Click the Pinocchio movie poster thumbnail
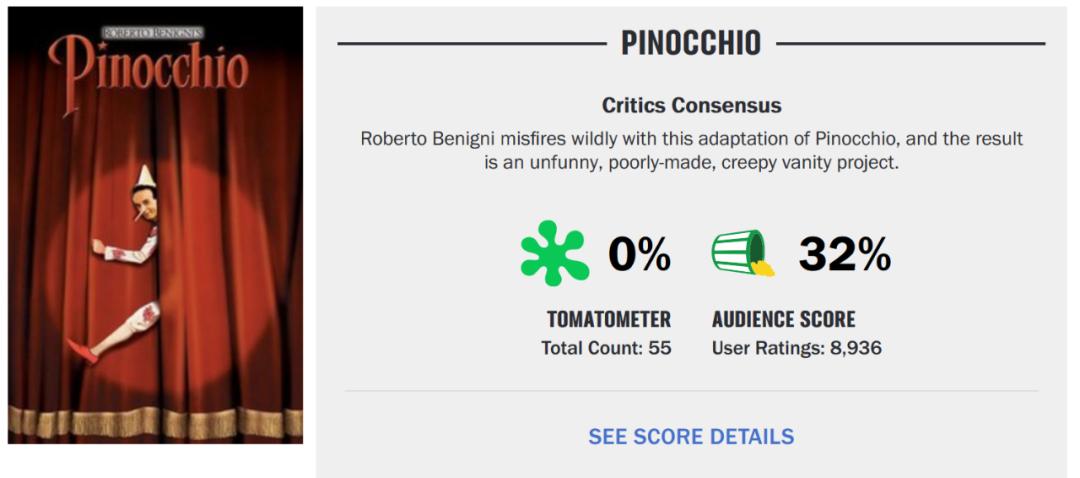The height and width of the screenshot is (478, 1080). (155, 225)
